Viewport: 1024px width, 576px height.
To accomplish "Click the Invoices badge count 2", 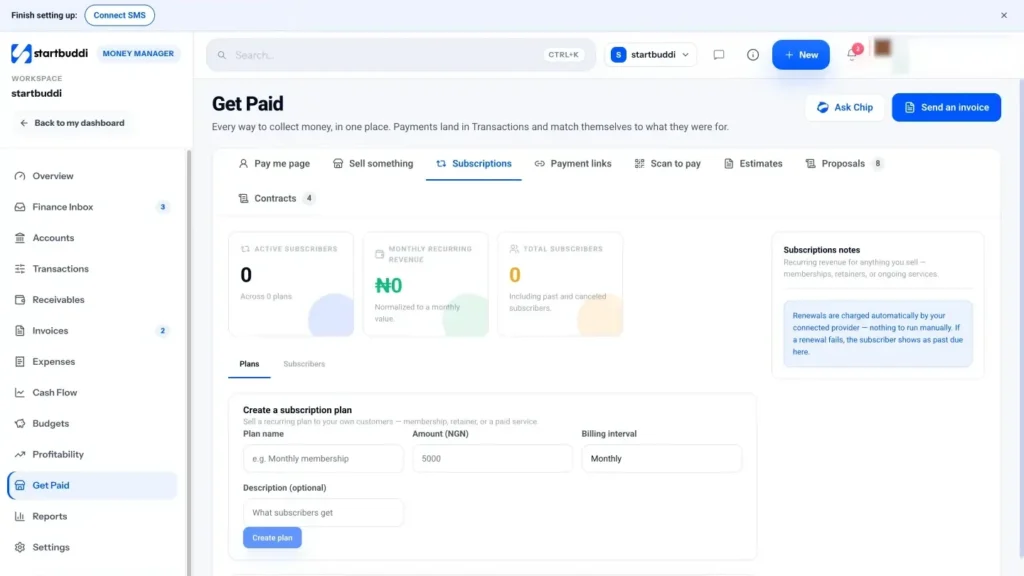I will pyautogui.click(x=163, y=330).
